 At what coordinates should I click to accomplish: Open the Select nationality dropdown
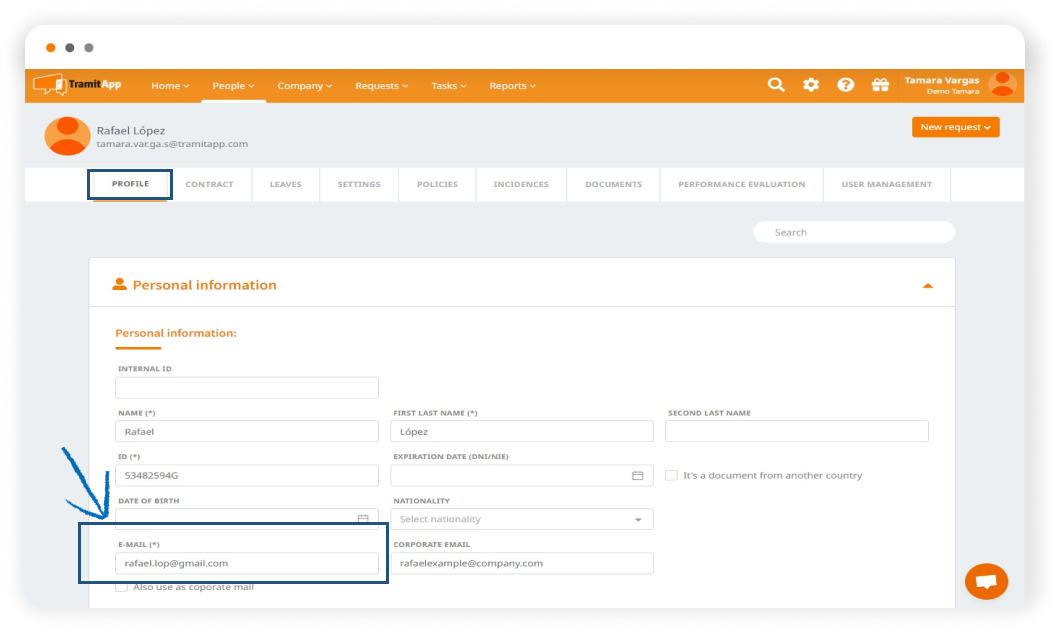tap(522, 519)
